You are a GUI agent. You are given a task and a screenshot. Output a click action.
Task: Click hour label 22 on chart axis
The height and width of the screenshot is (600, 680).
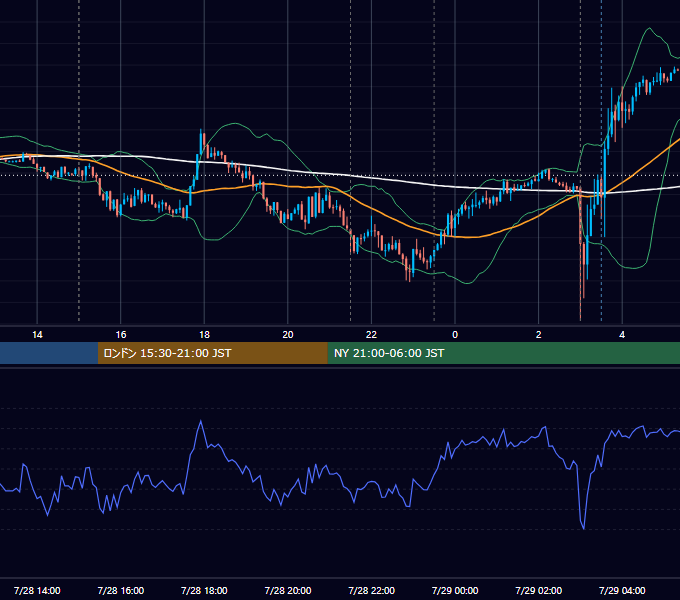pyautogui.click(x=371, y=335)
